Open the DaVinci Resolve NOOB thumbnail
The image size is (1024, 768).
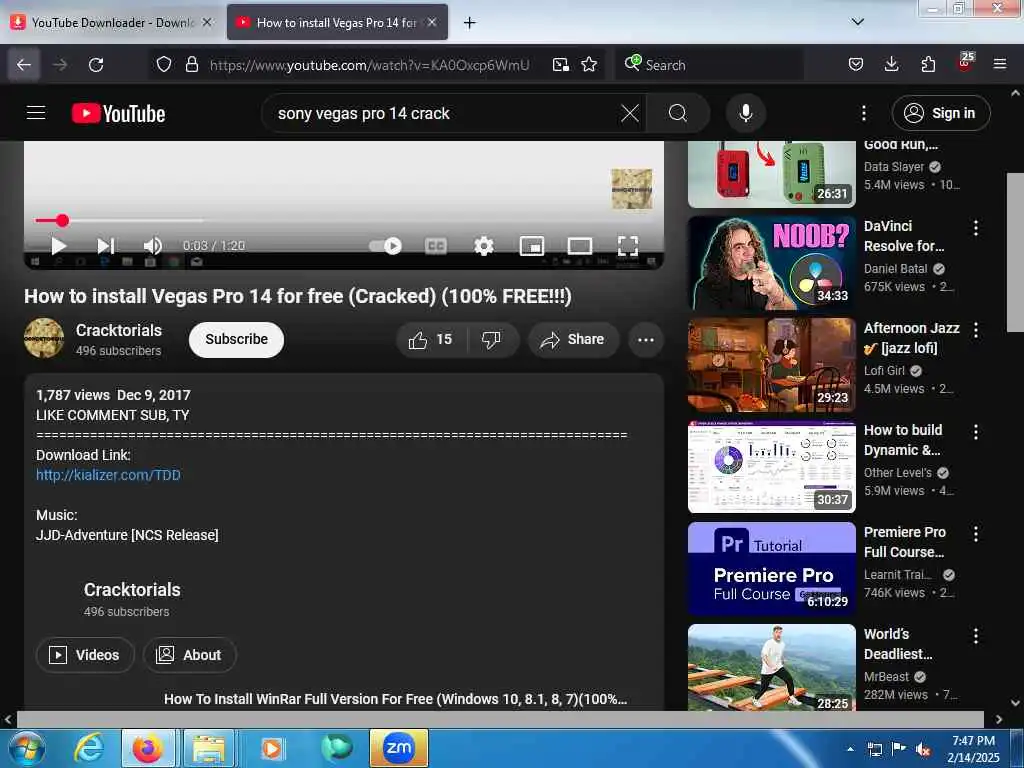point(771,263)
